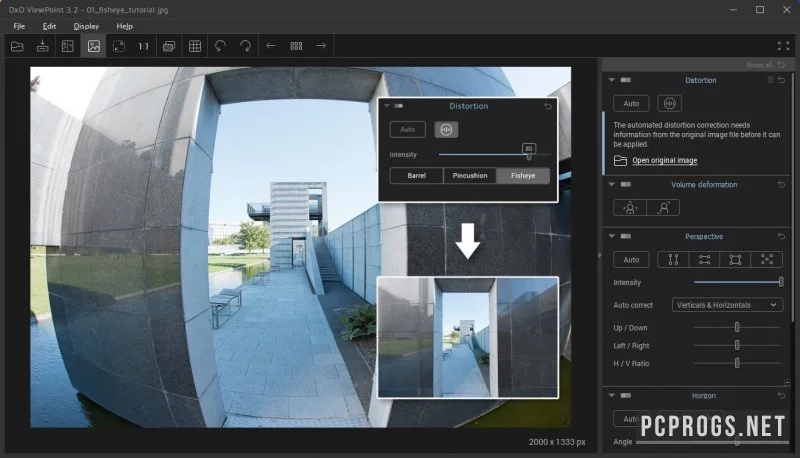The image size is (800, 458).
Task: Select the single image view icon
Action: coord(93,46)
